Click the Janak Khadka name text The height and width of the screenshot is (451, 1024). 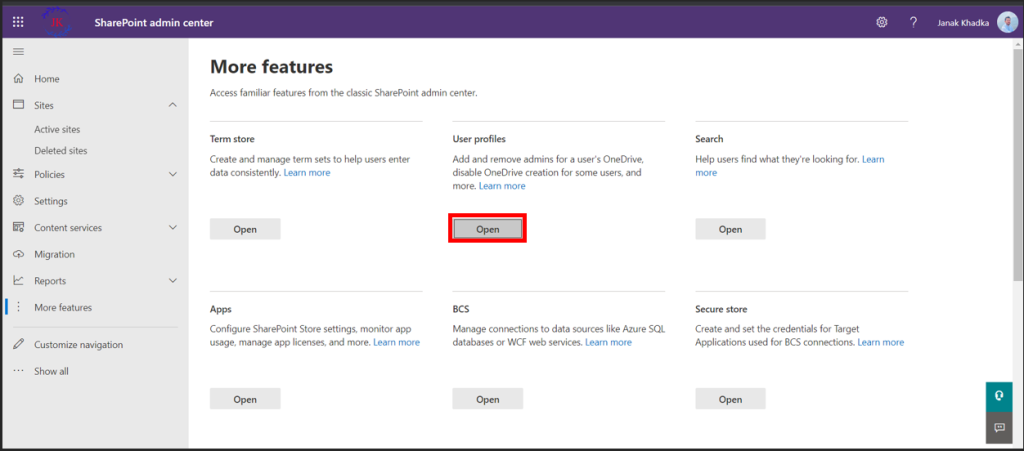[x=963, y=23]
